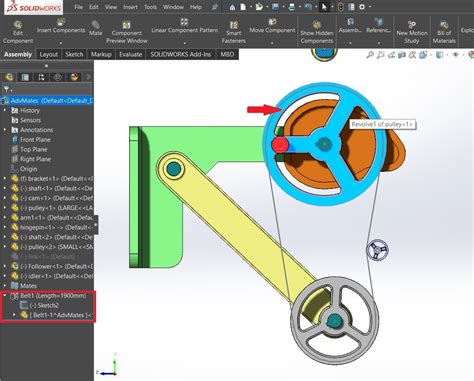Viewport: 474px width, 381px height.
Task: Switch to the MBD tab
Action: point(227,54)
